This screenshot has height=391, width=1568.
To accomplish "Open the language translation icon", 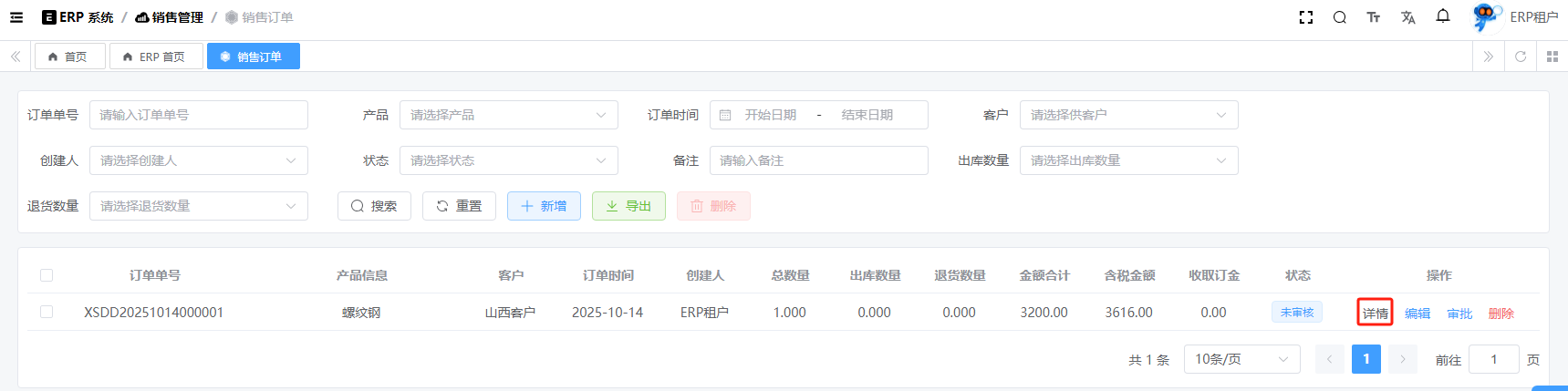I will pos(1407,17).
